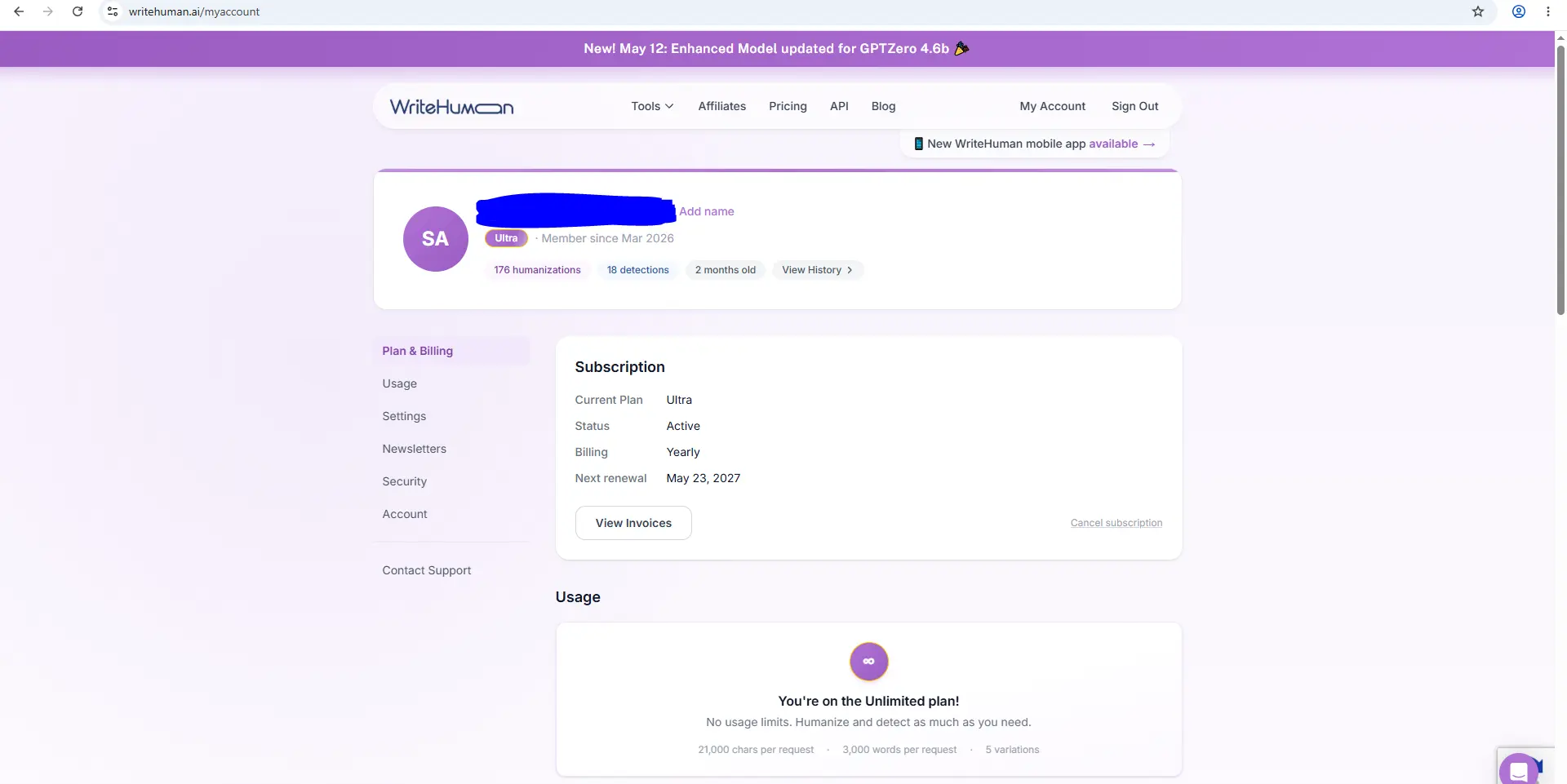The height and width of the screenshot is (784, 1567).
Task: Click the Current Plan value Ultra
Action: 679,400
